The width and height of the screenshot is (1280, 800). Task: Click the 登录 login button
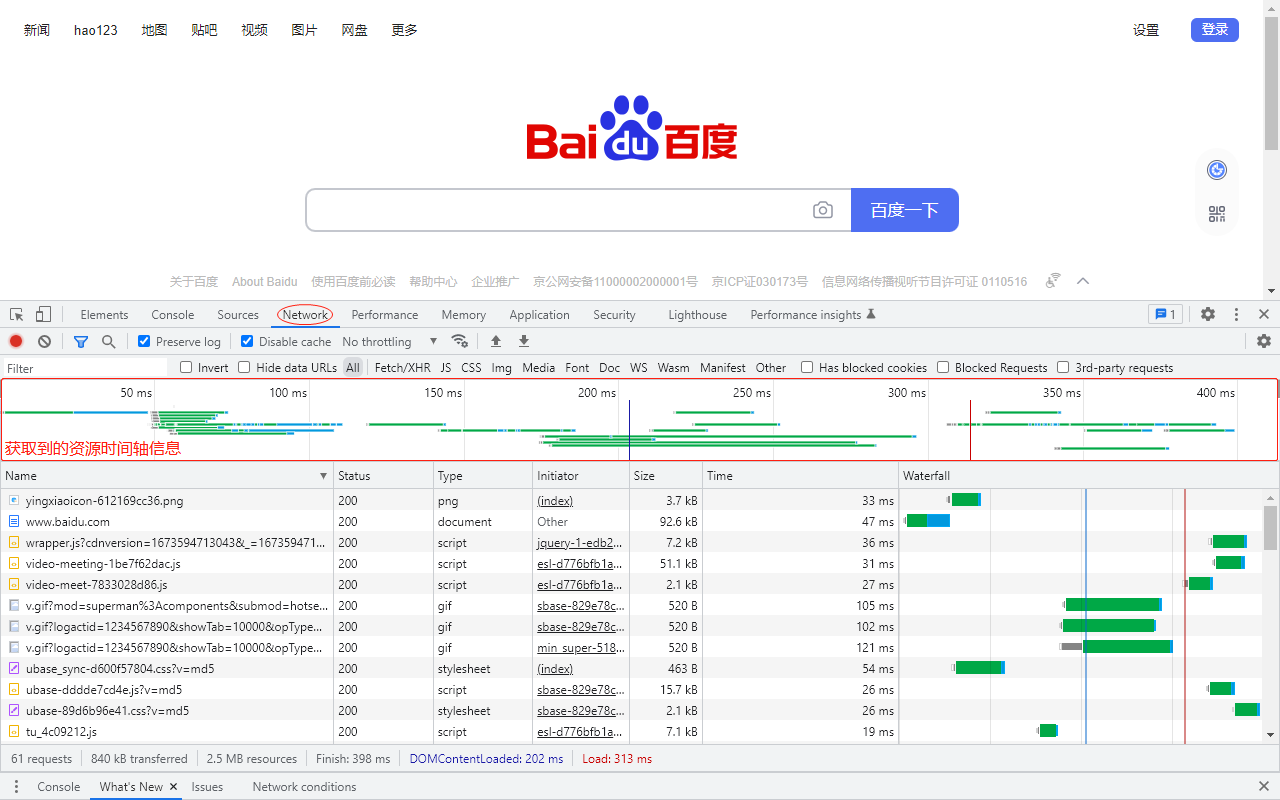(1215, 30)
